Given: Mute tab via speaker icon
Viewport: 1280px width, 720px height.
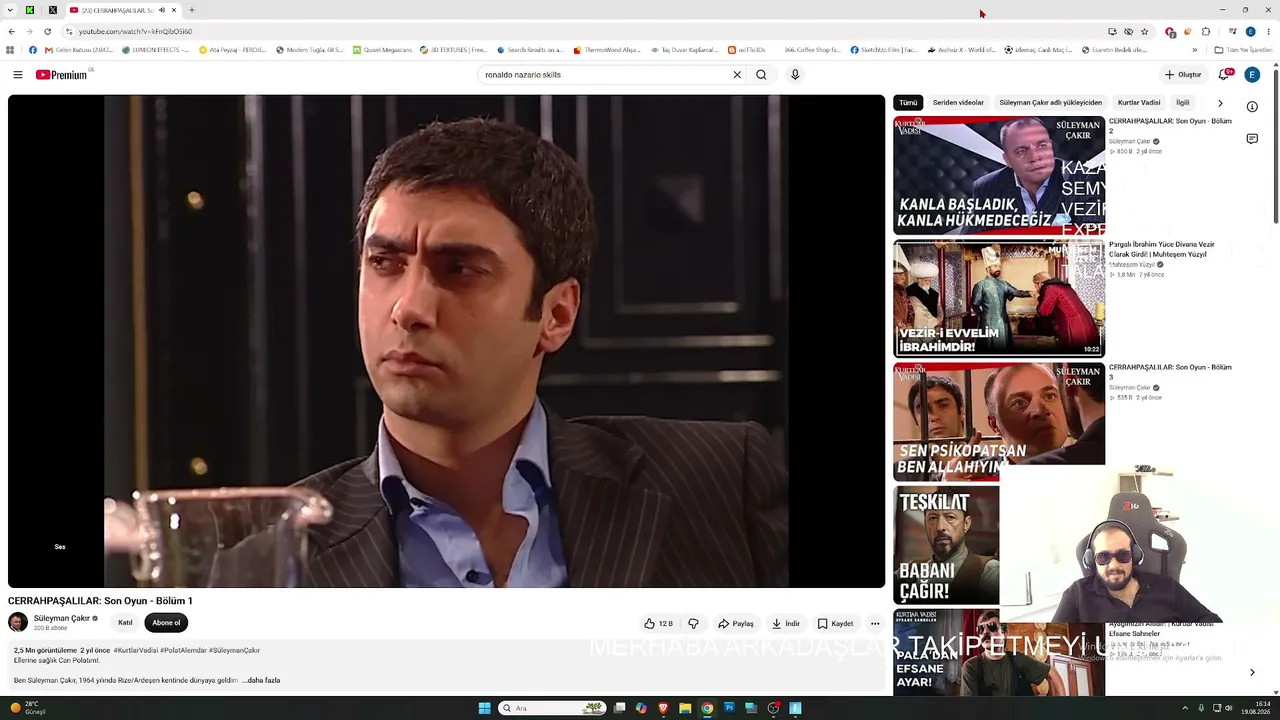Looking at the screenshot, I should (x=161, y=10).
